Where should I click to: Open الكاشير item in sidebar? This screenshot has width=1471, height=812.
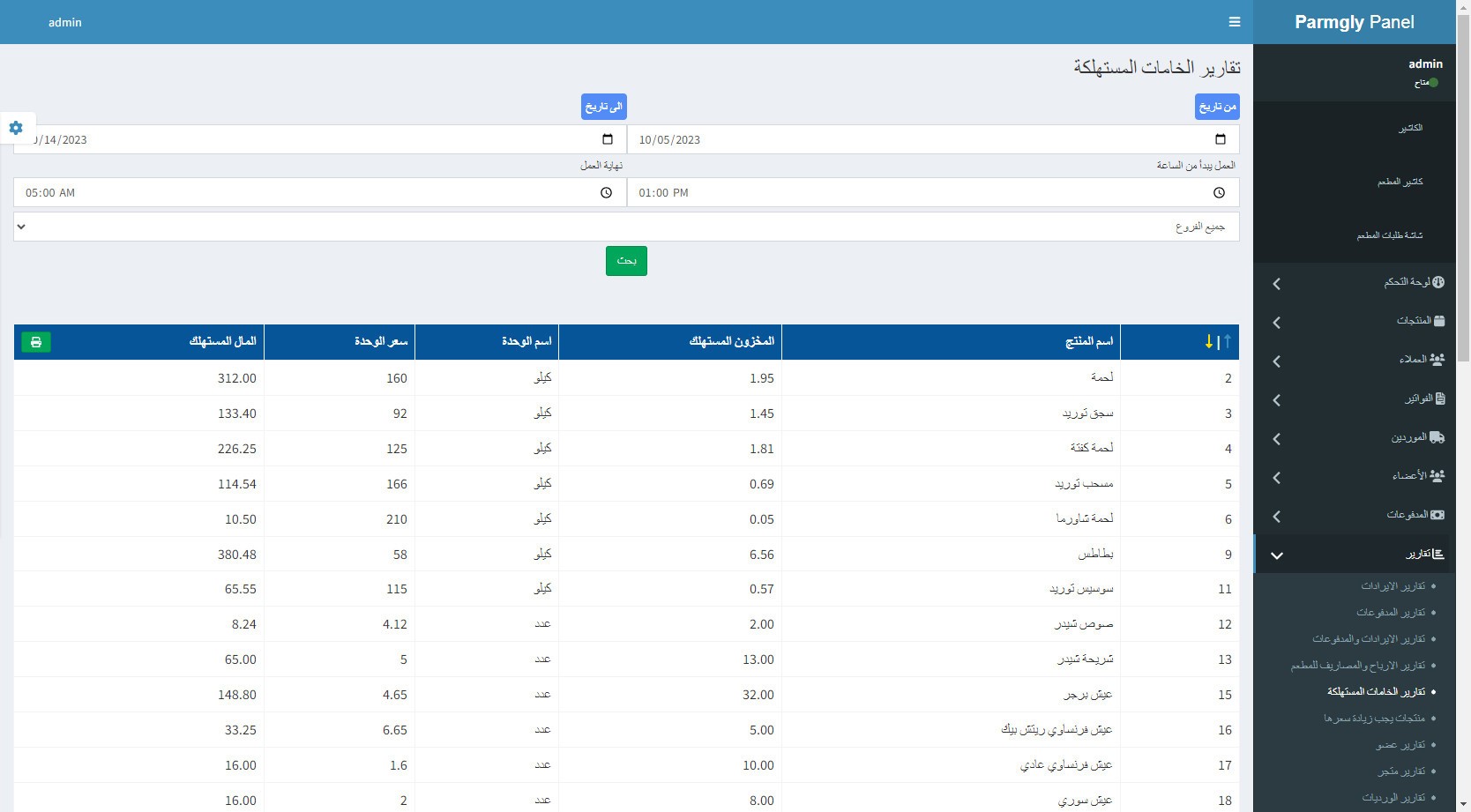(x=1409, y=128)
